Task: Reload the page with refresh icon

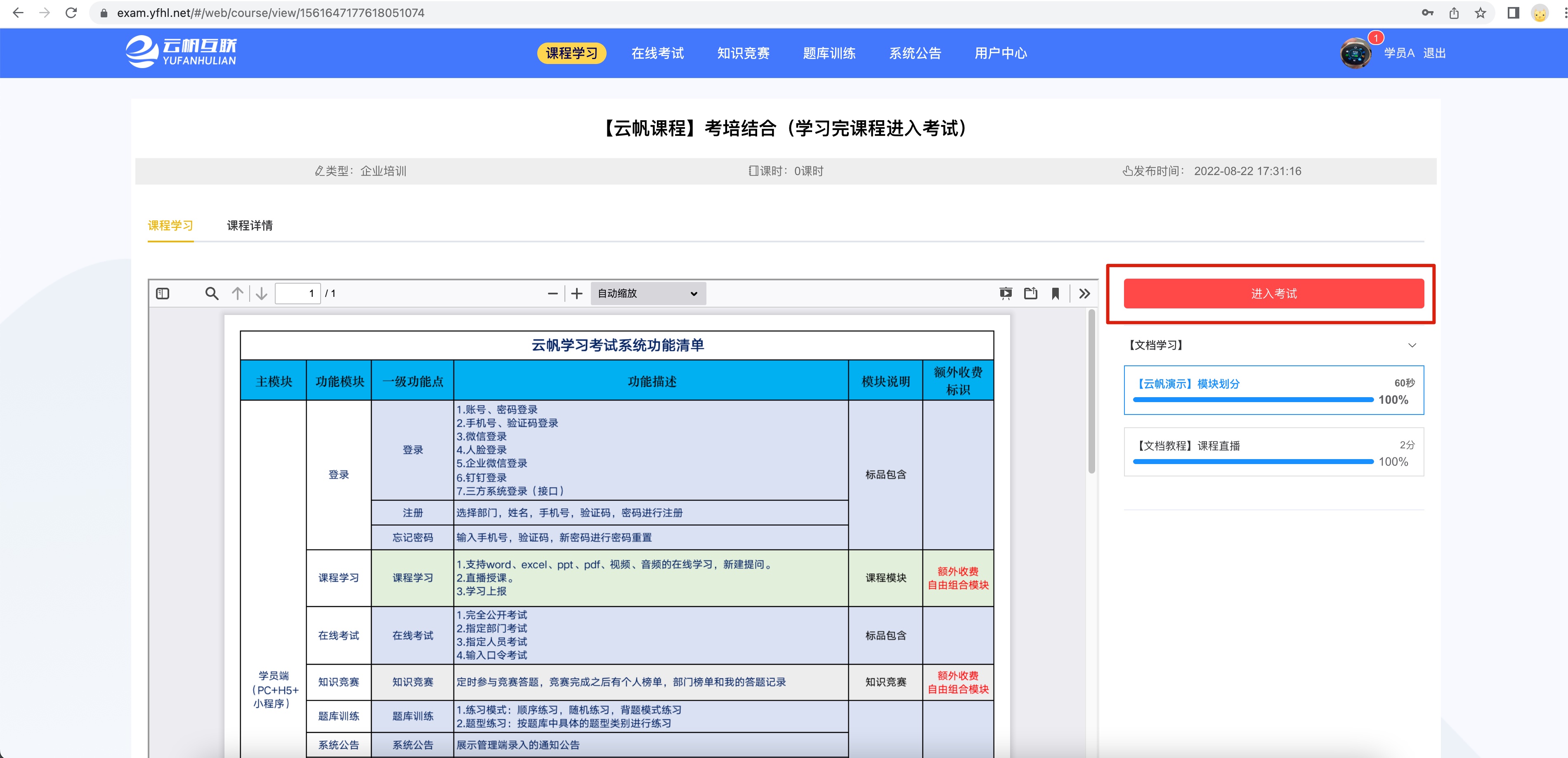Action: click(x=71, y=13)
